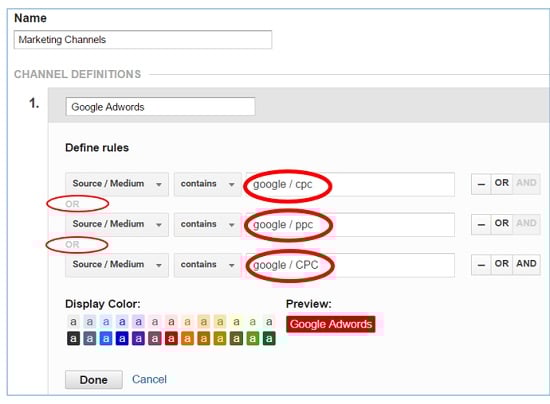
Task: Click the 'Preview:' label
Action: (309, 304)
